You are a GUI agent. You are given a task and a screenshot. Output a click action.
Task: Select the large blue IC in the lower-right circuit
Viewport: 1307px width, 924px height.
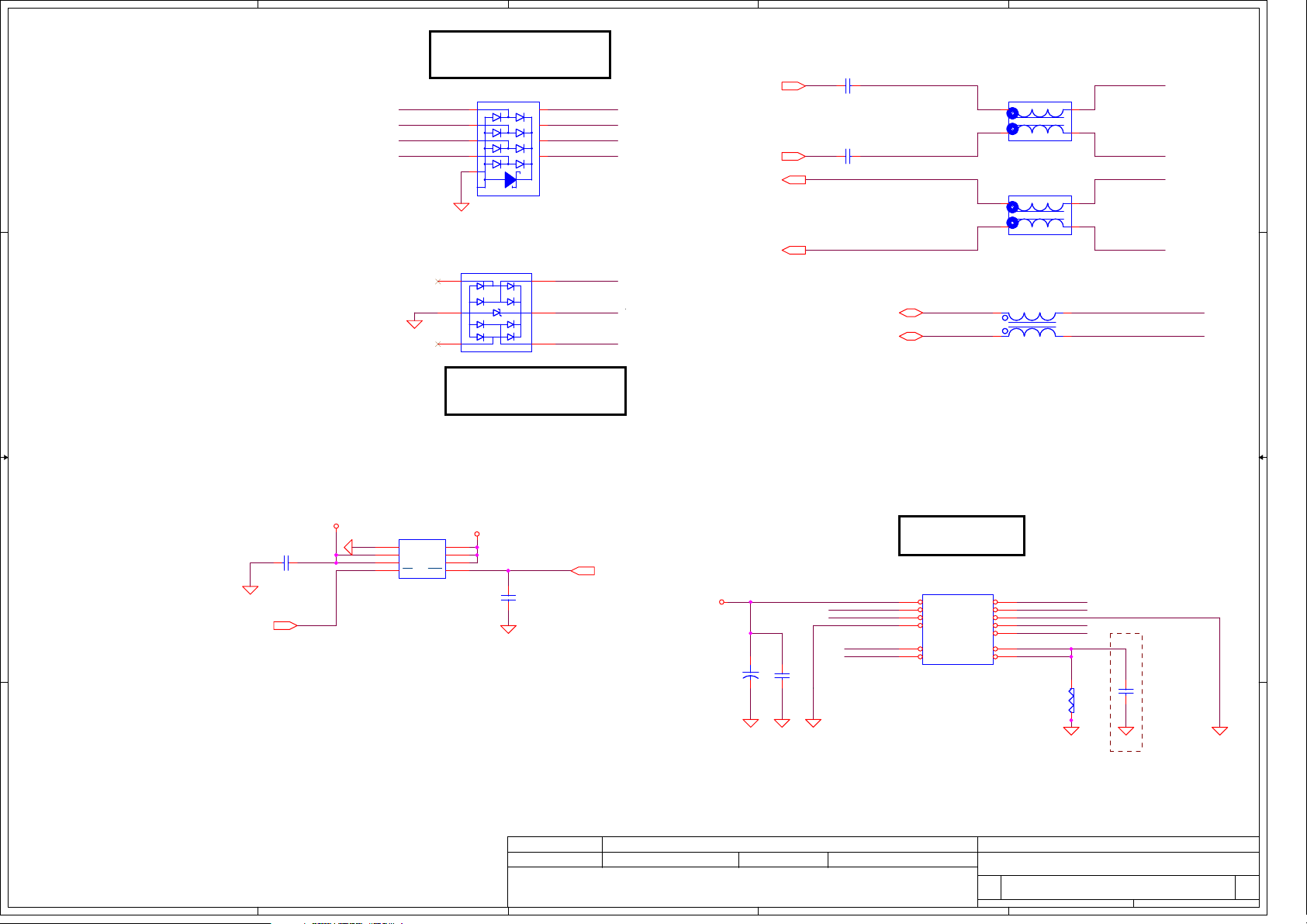(958, 629)
